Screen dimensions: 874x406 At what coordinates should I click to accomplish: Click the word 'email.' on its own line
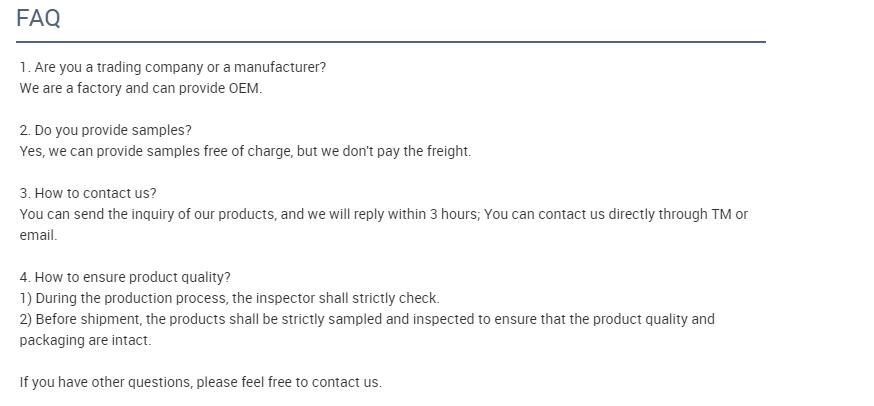(38, 235)
